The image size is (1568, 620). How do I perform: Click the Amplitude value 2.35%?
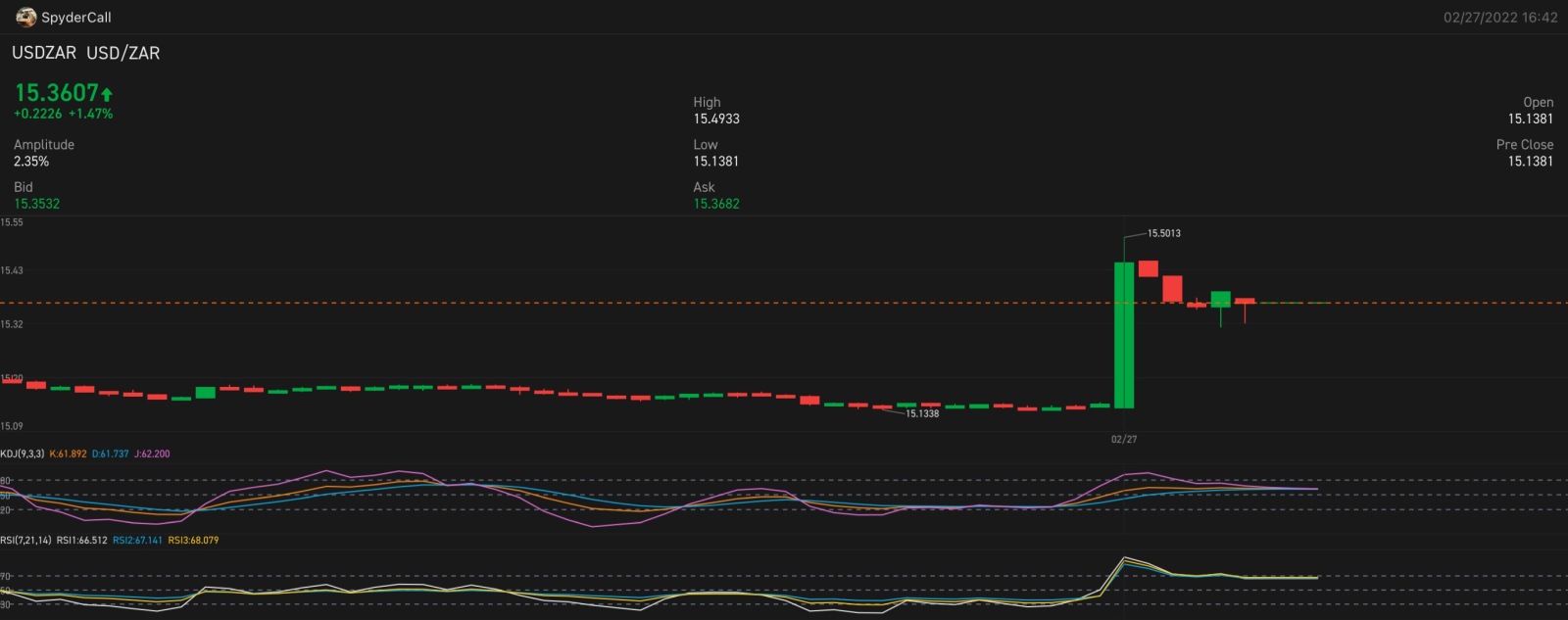pos(31,162)
